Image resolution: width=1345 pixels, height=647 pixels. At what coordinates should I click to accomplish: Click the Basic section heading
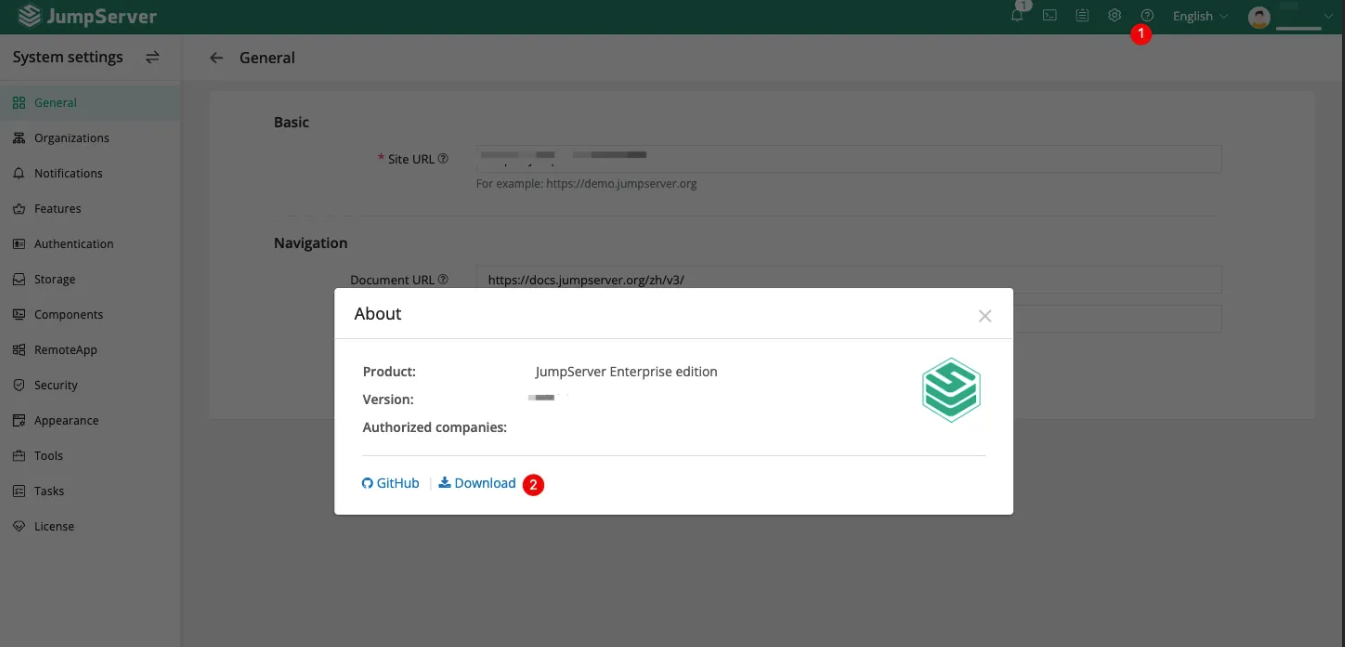tap(292, 122)
